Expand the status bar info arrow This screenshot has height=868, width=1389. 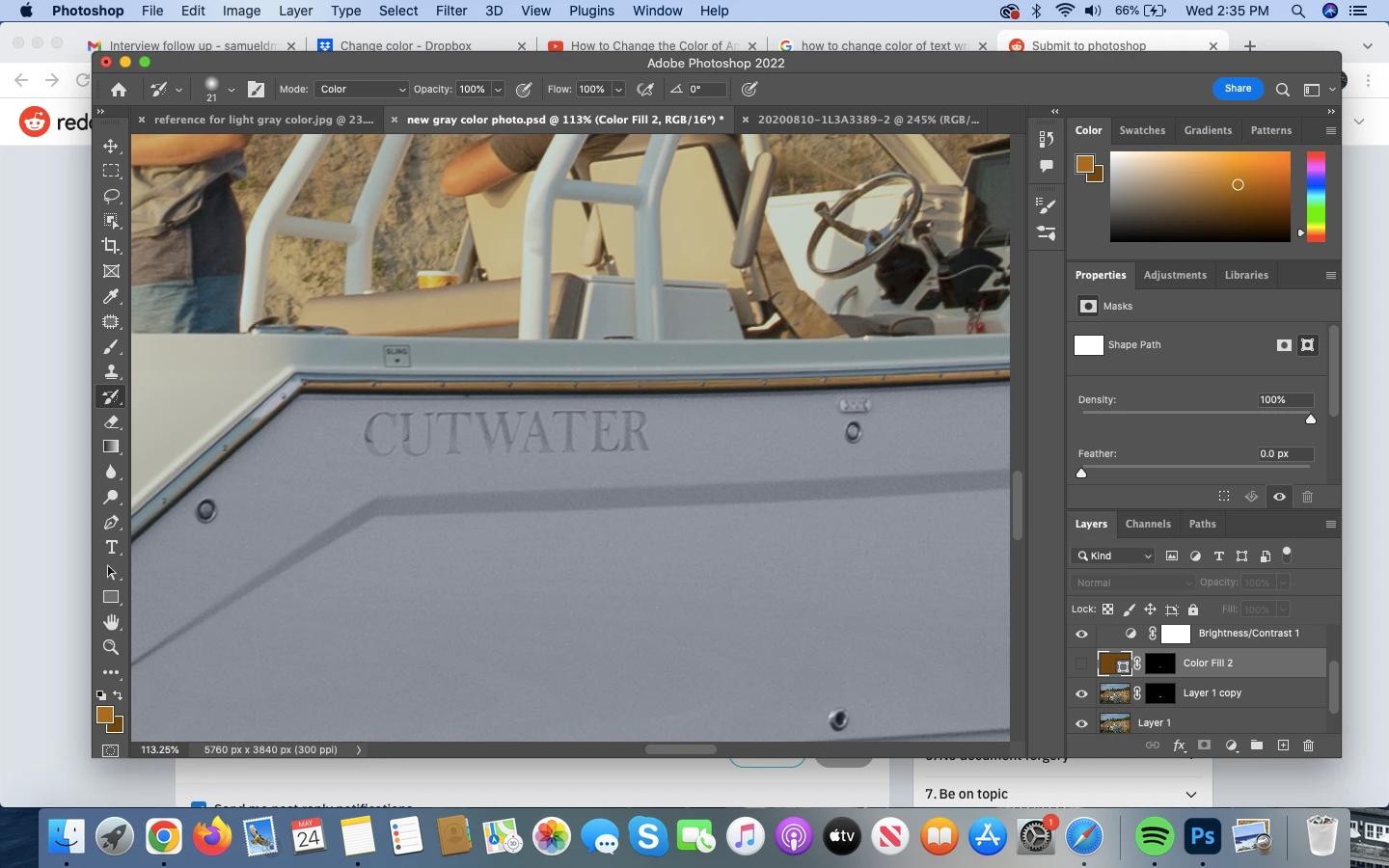click(359, 749)
